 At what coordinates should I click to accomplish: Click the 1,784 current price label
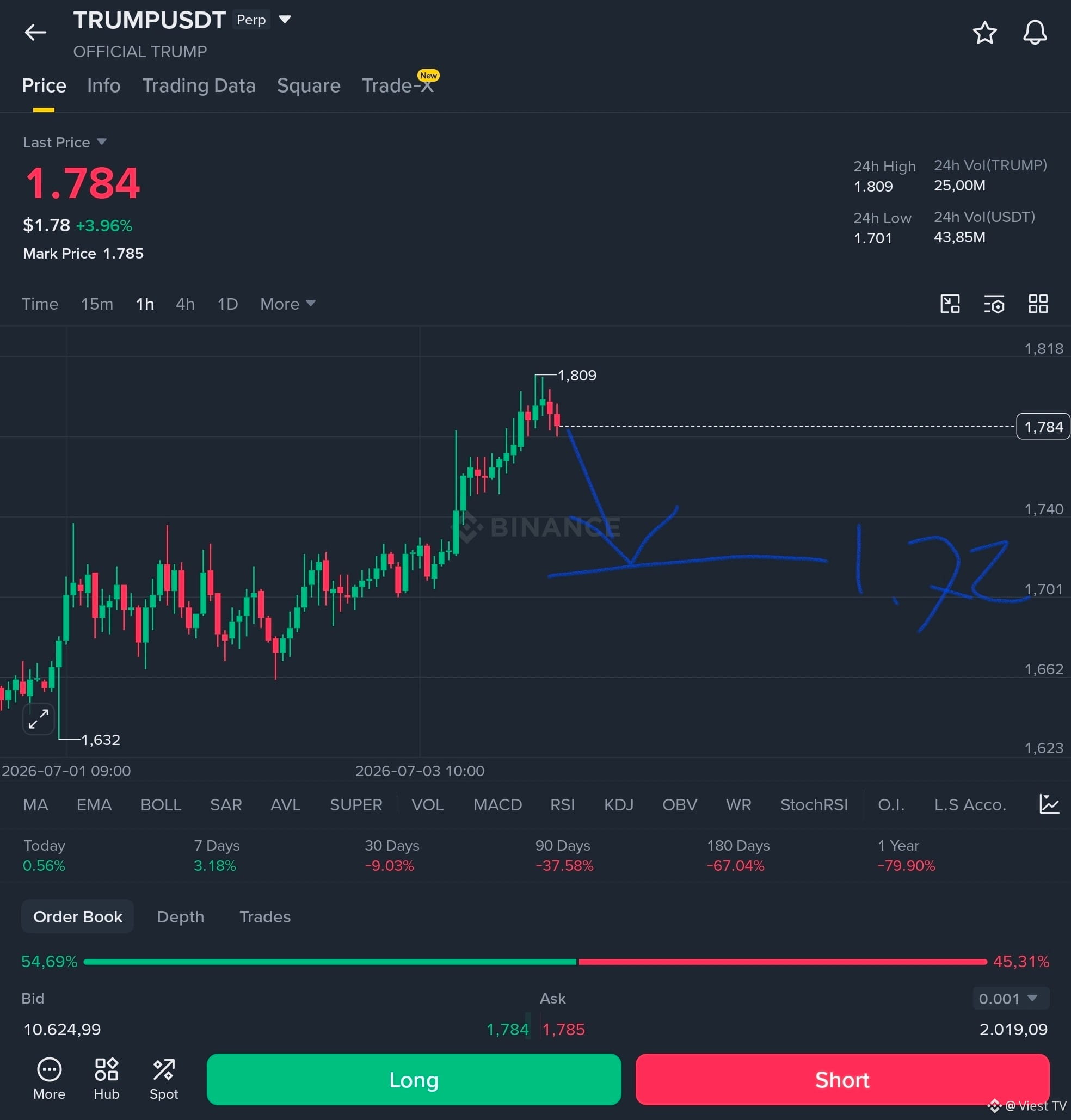pos(1043,427)
